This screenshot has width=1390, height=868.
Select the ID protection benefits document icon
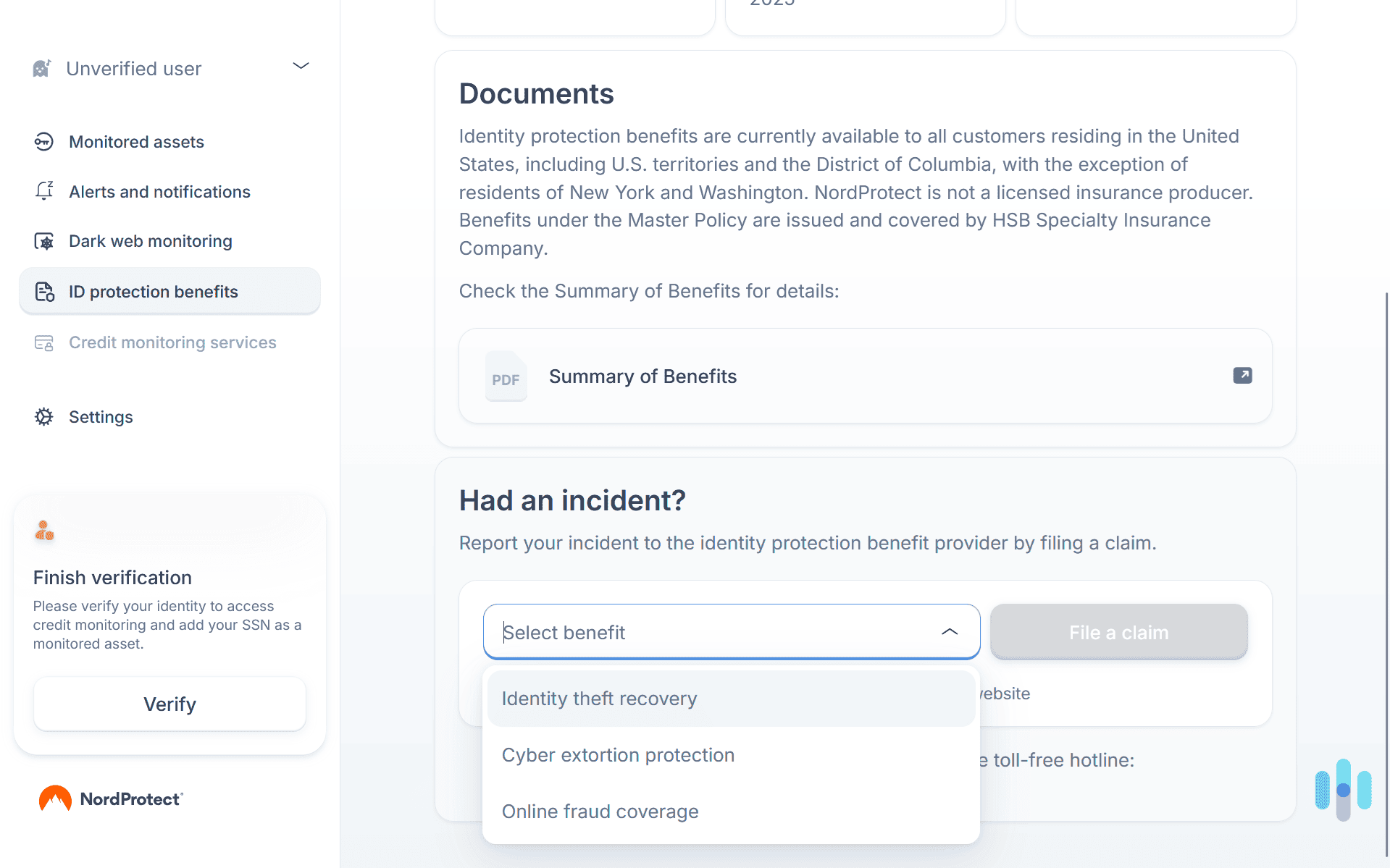click(43, 291)
